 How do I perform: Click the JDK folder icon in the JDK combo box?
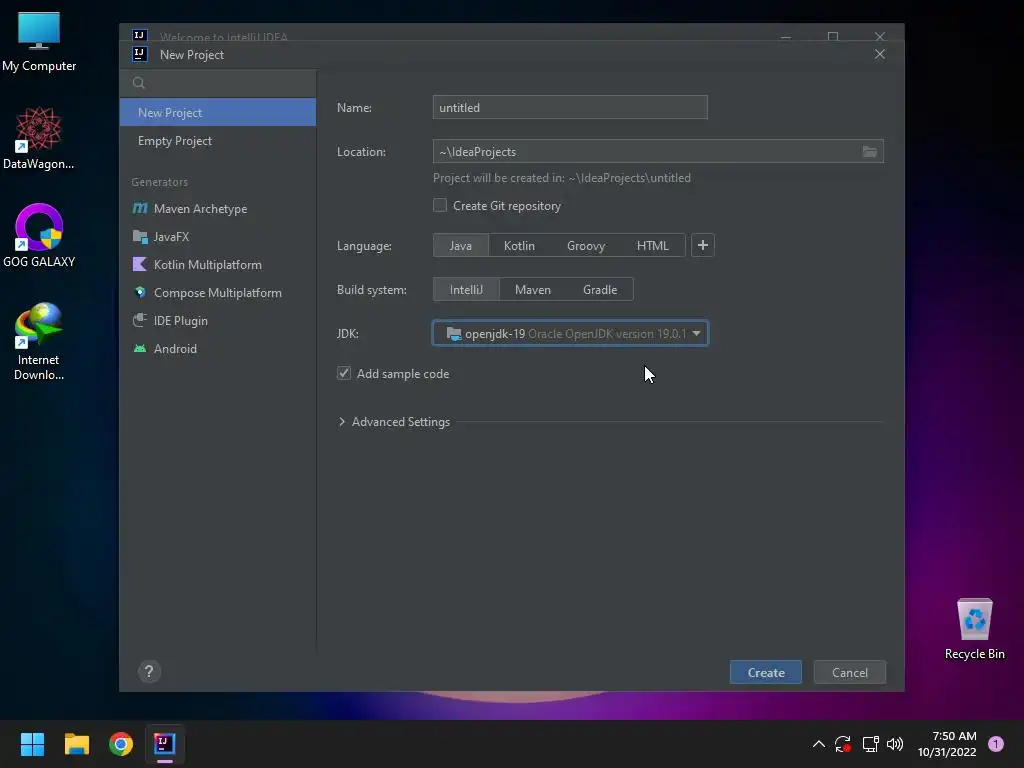pyautogui.click(x=454, y=334)
